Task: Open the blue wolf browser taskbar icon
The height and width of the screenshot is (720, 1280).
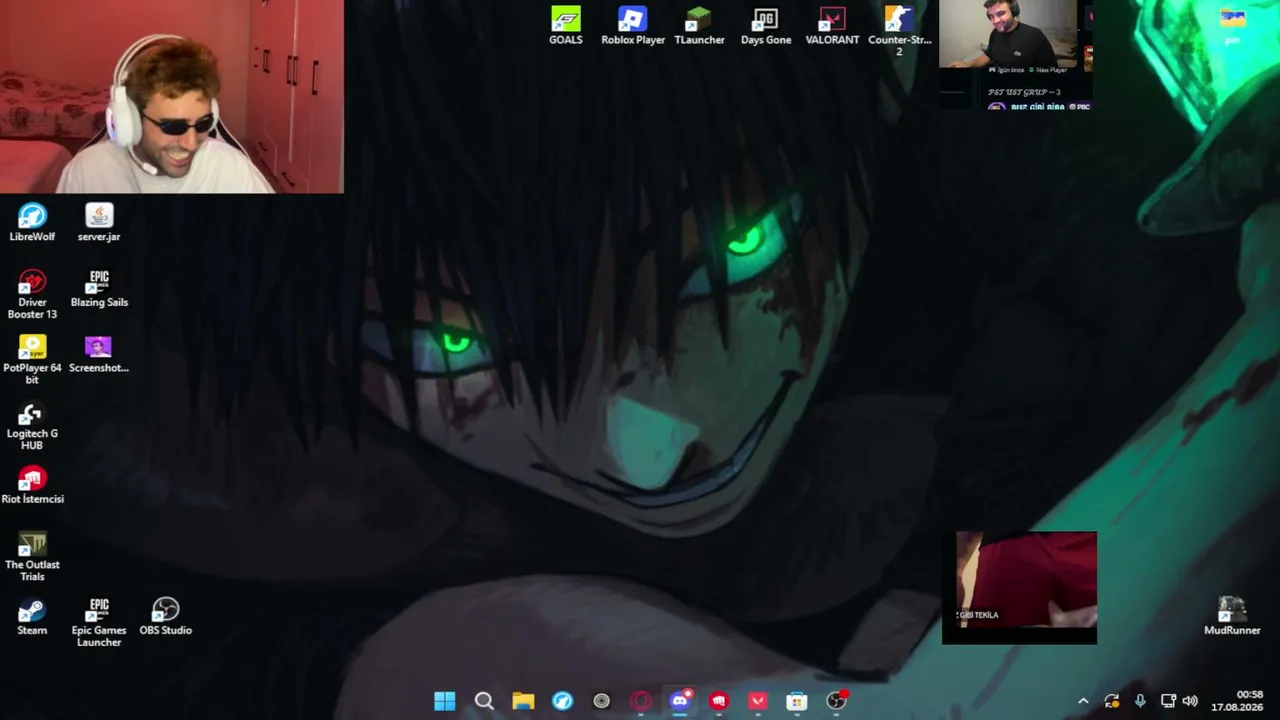Action: tap(562, 701)
